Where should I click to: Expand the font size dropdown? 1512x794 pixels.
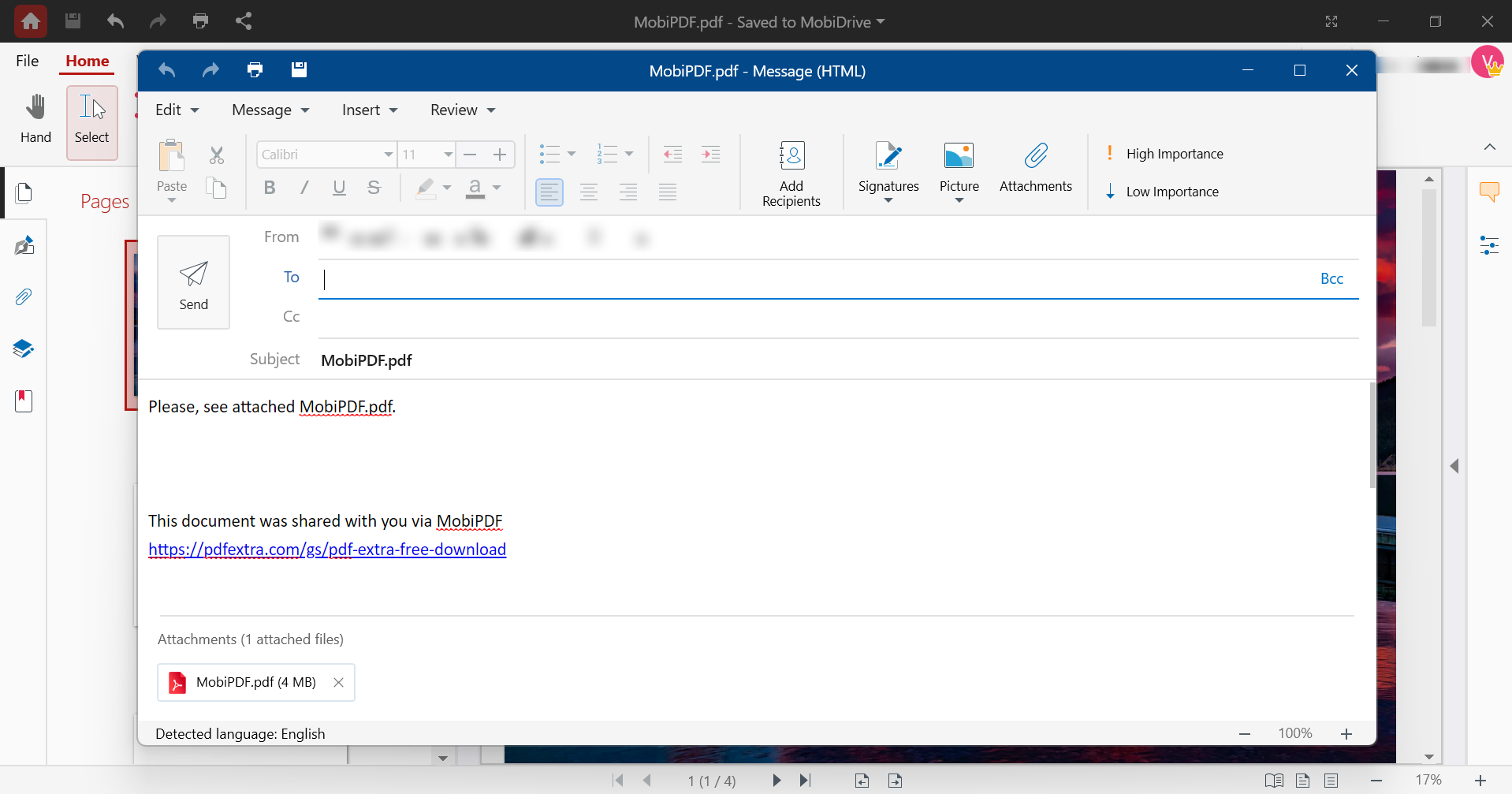(x=448, y=155)
